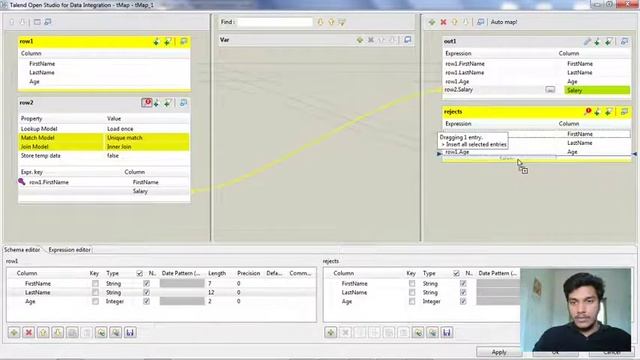Delete column in row1 schema editor
640x360 pixels.
29,333
